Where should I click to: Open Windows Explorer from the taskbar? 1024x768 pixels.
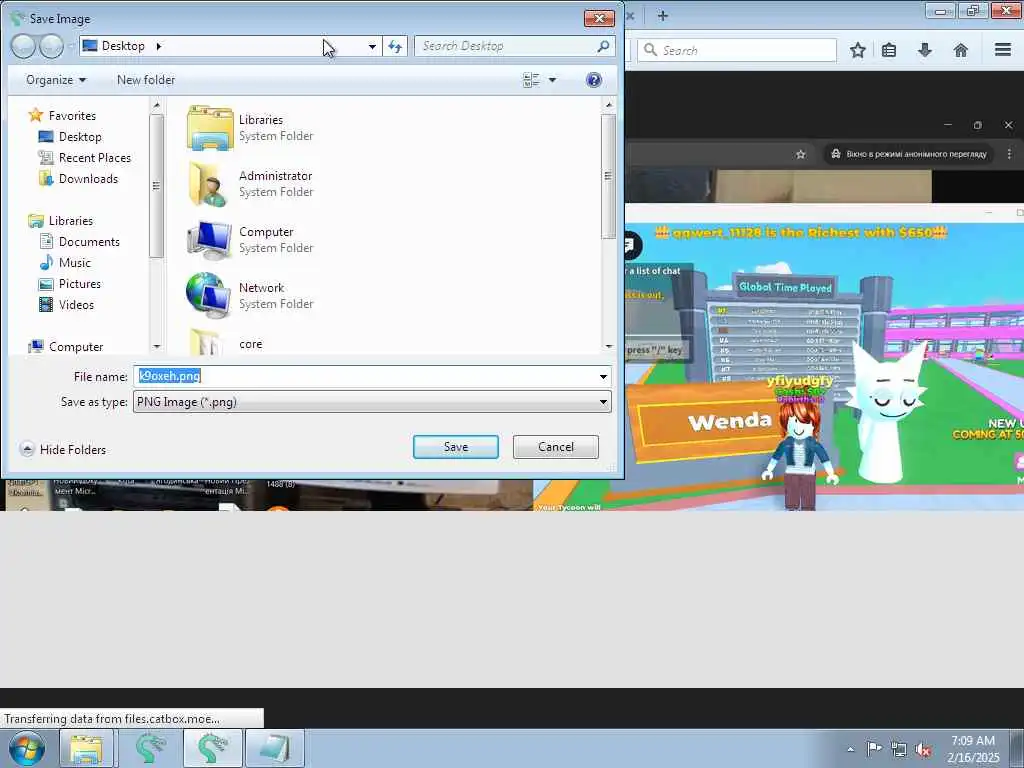[86, 749]
